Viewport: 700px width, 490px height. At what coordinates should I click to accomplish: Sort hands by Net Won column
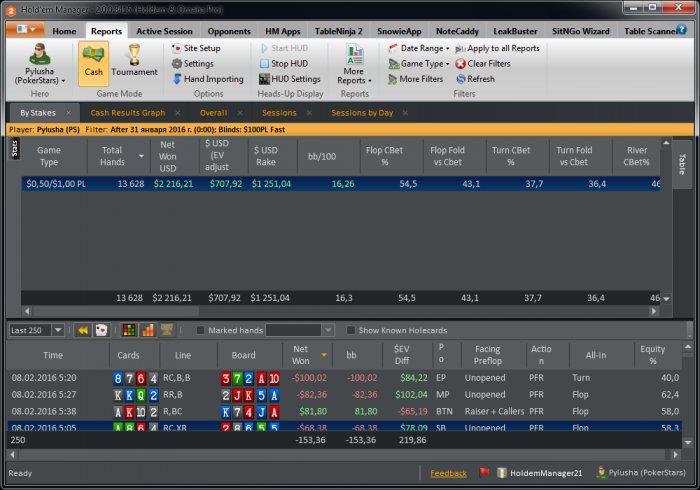[308, 355]
